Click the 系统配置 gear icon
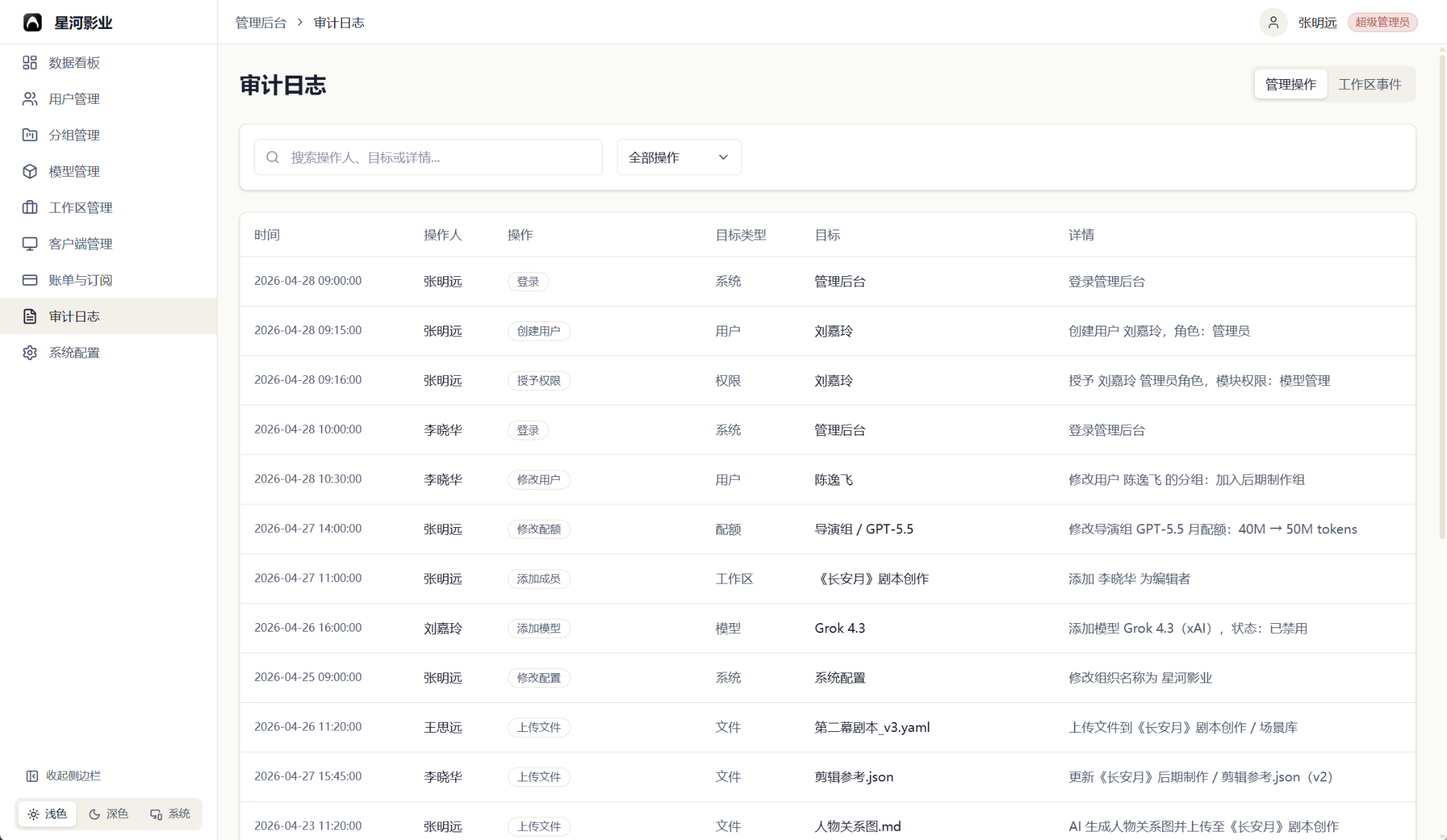 pyautogui.click(x=30, y=353)
